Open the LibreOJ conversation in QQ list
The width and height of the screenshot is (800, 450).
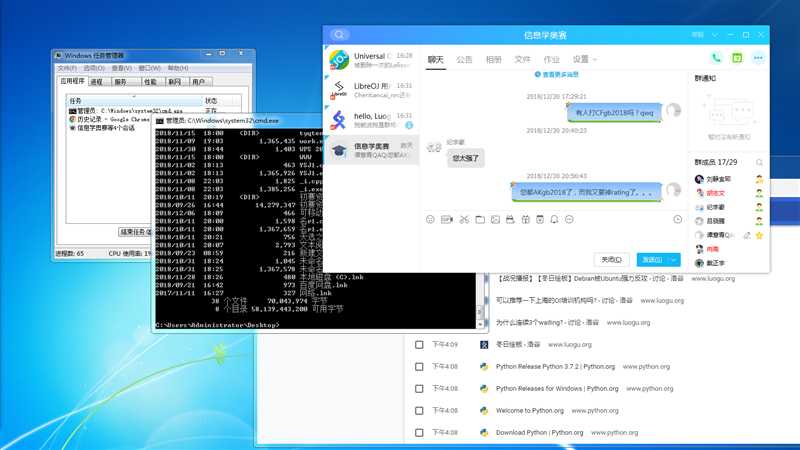click(x=371, y=90)
